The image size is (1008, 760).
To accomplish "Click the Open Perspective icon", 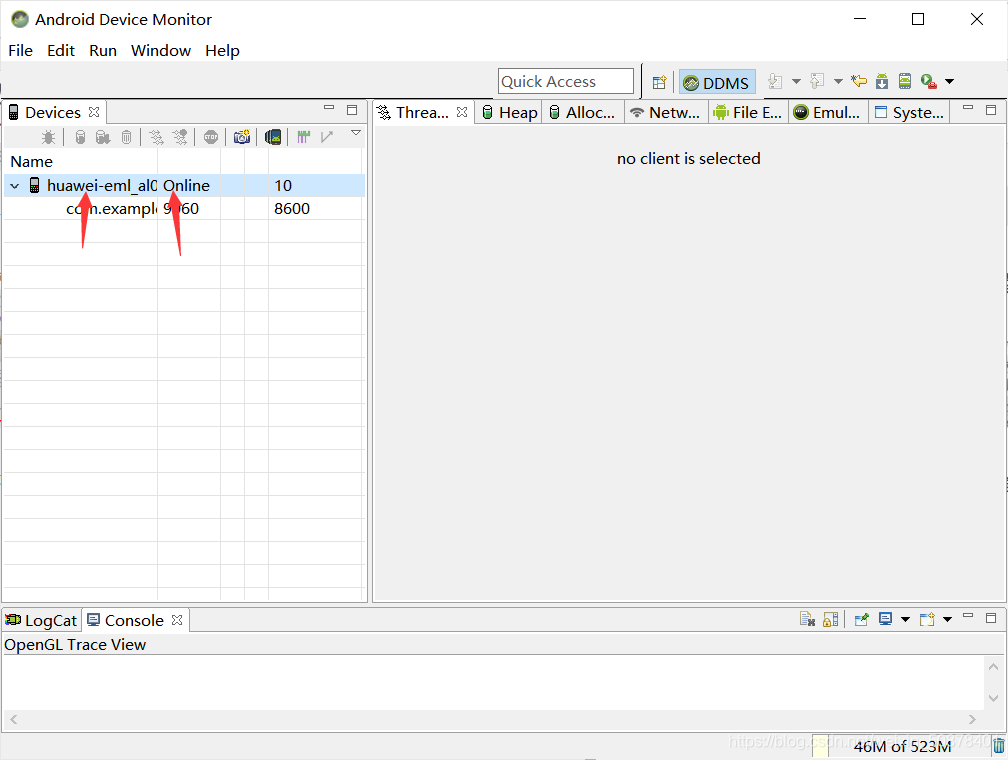I will [x=660, y=82].
